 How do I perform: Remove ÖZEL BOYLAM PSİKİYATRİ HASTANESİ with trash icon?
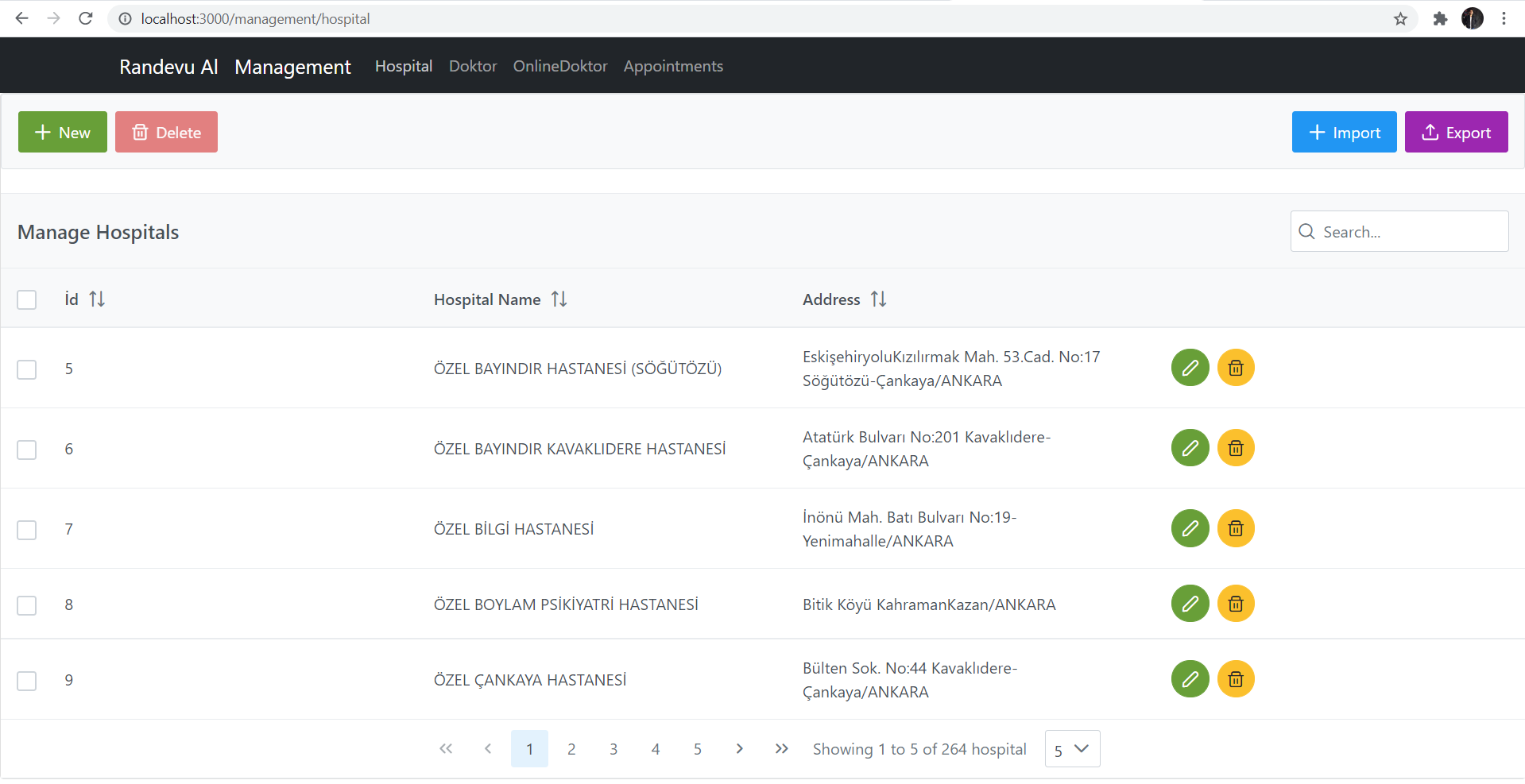[1236, 604]
